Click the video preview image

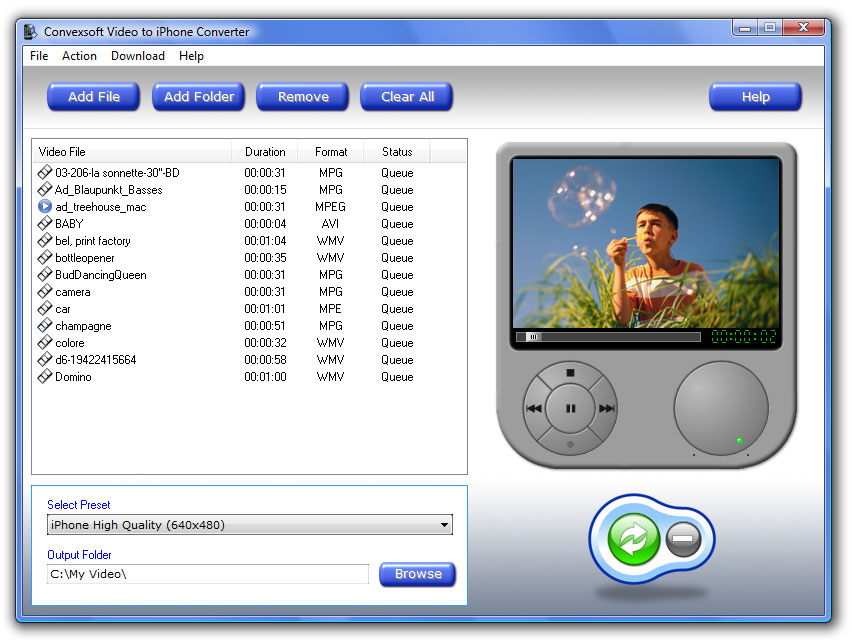point(646,243)
